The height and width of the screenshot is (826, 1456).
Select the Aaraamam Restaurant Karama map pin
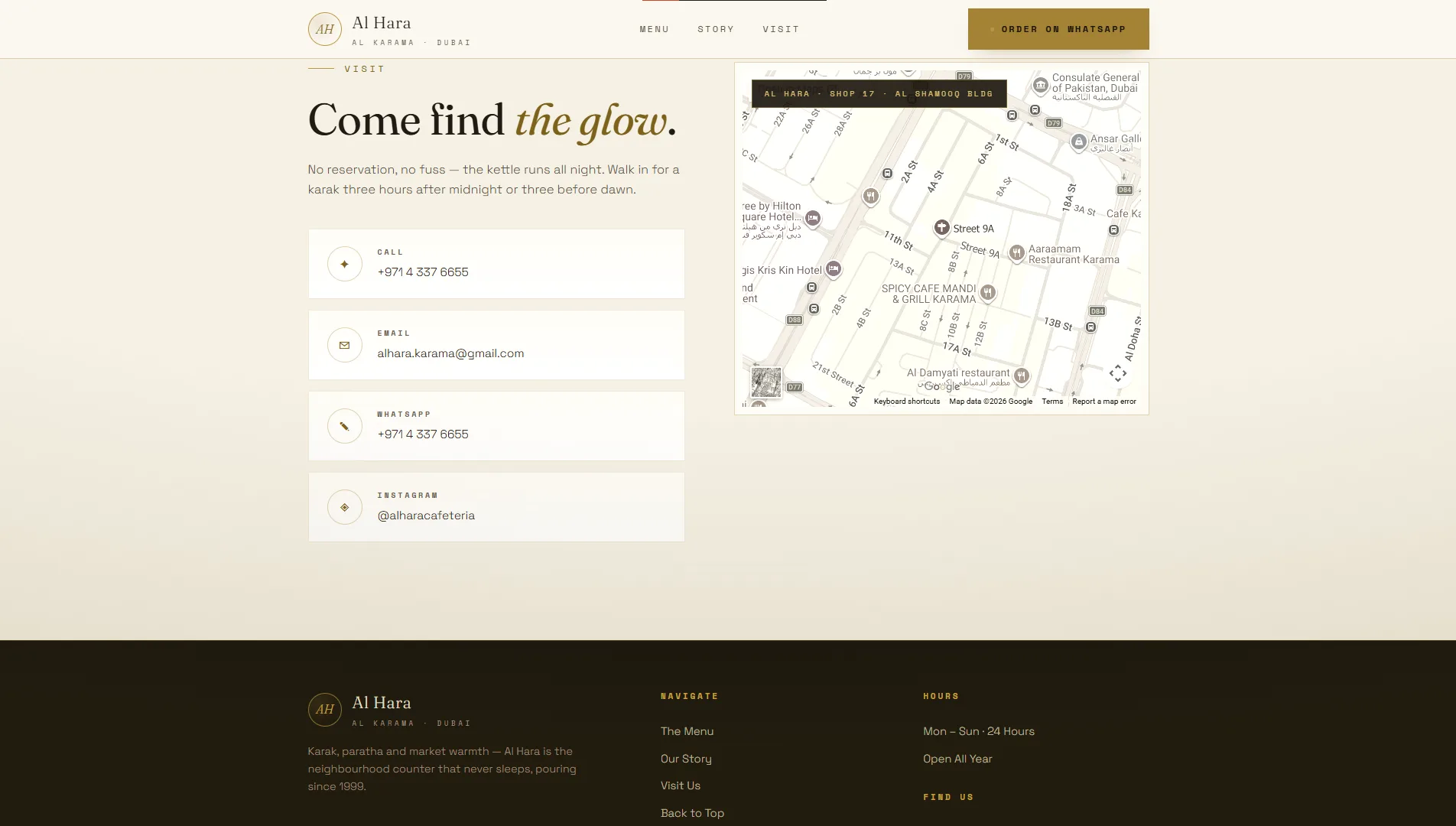1016,253
